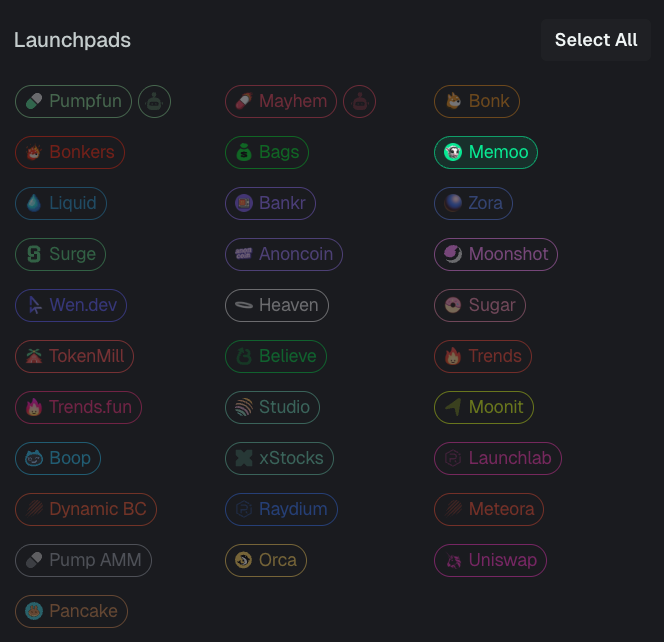The image size is (664, 642).
Task: Select the Moonit launchpad
Action: click(484, 407)
